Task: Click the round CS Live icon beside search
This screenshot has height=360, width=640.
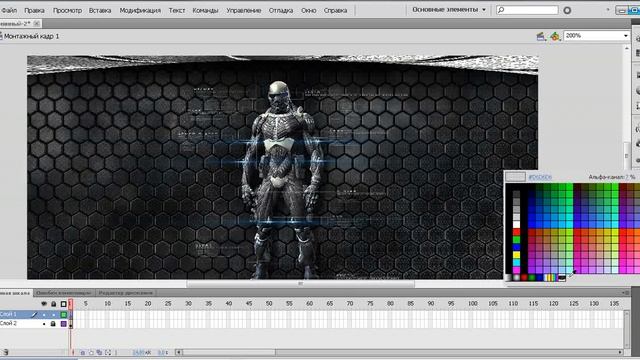Action: (x=567, y=10)
